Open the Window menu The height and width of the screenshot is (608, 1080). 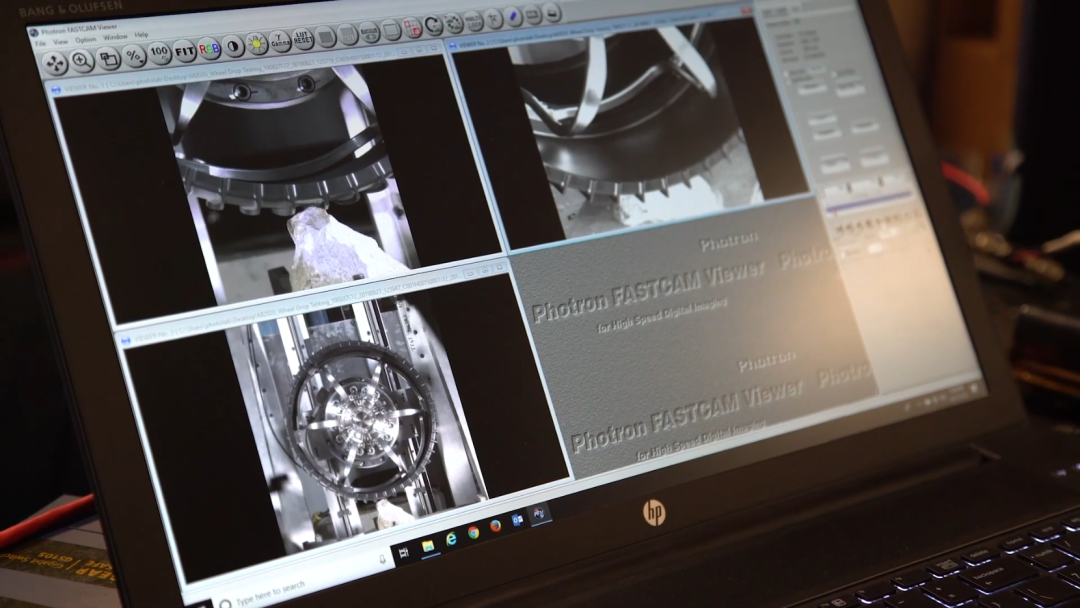pyautogui.click(x=115, y=36)
